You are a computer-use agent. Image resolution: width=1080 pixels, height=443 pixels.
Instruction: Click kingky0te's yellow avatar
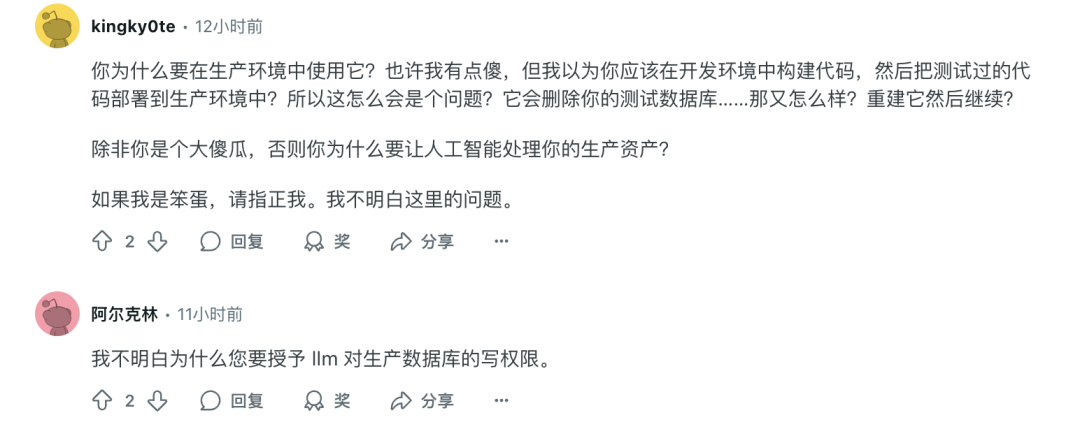[57, 27]
